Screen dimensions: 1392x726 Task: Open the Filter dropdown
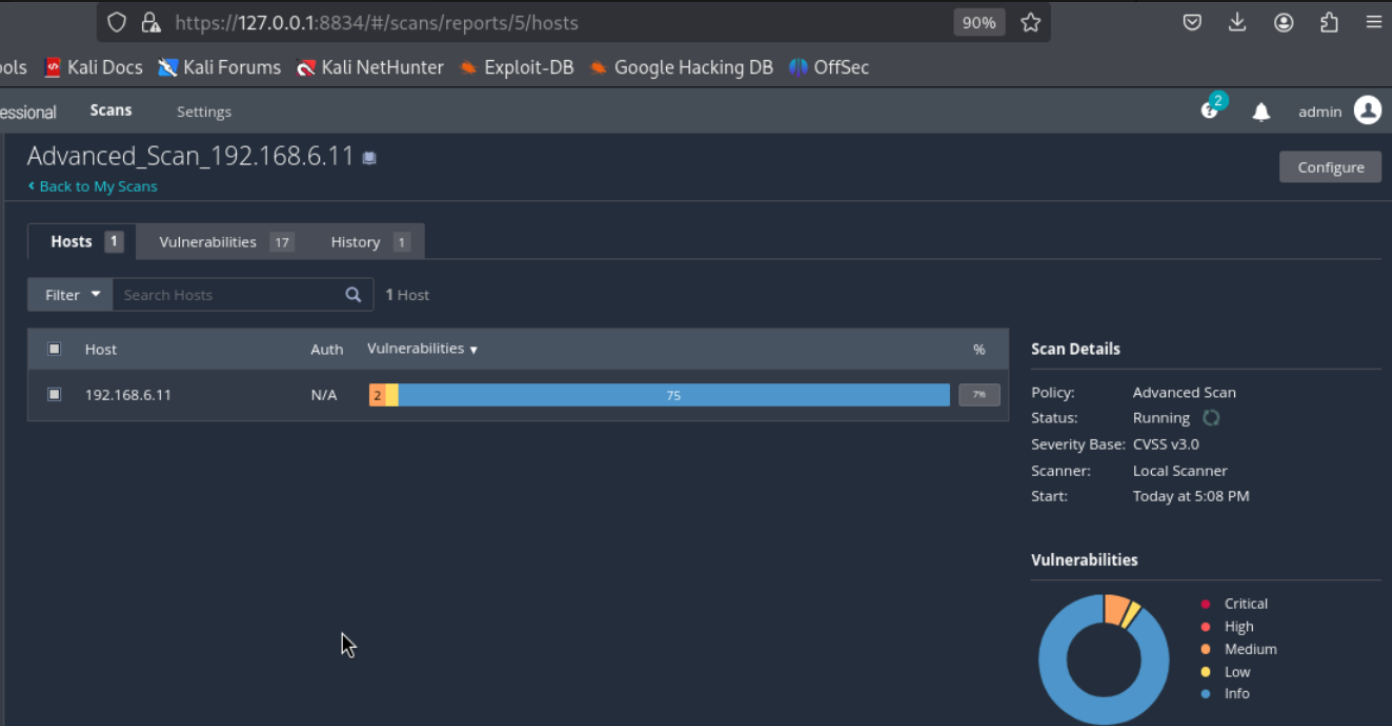click(x=70, y=295)
